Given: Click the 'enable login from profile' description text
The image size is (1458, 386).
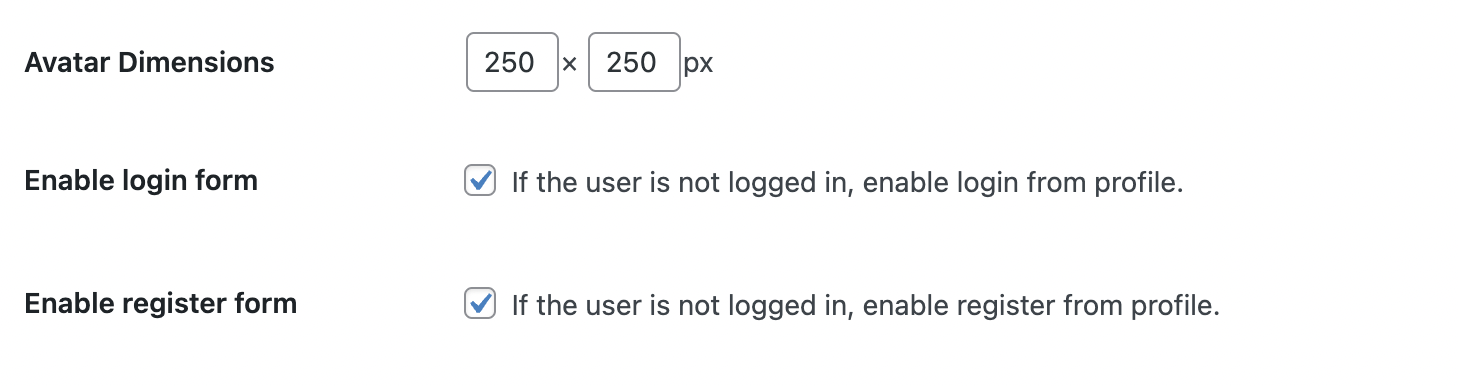Looking at the screenshot, I should pos(848,184).
